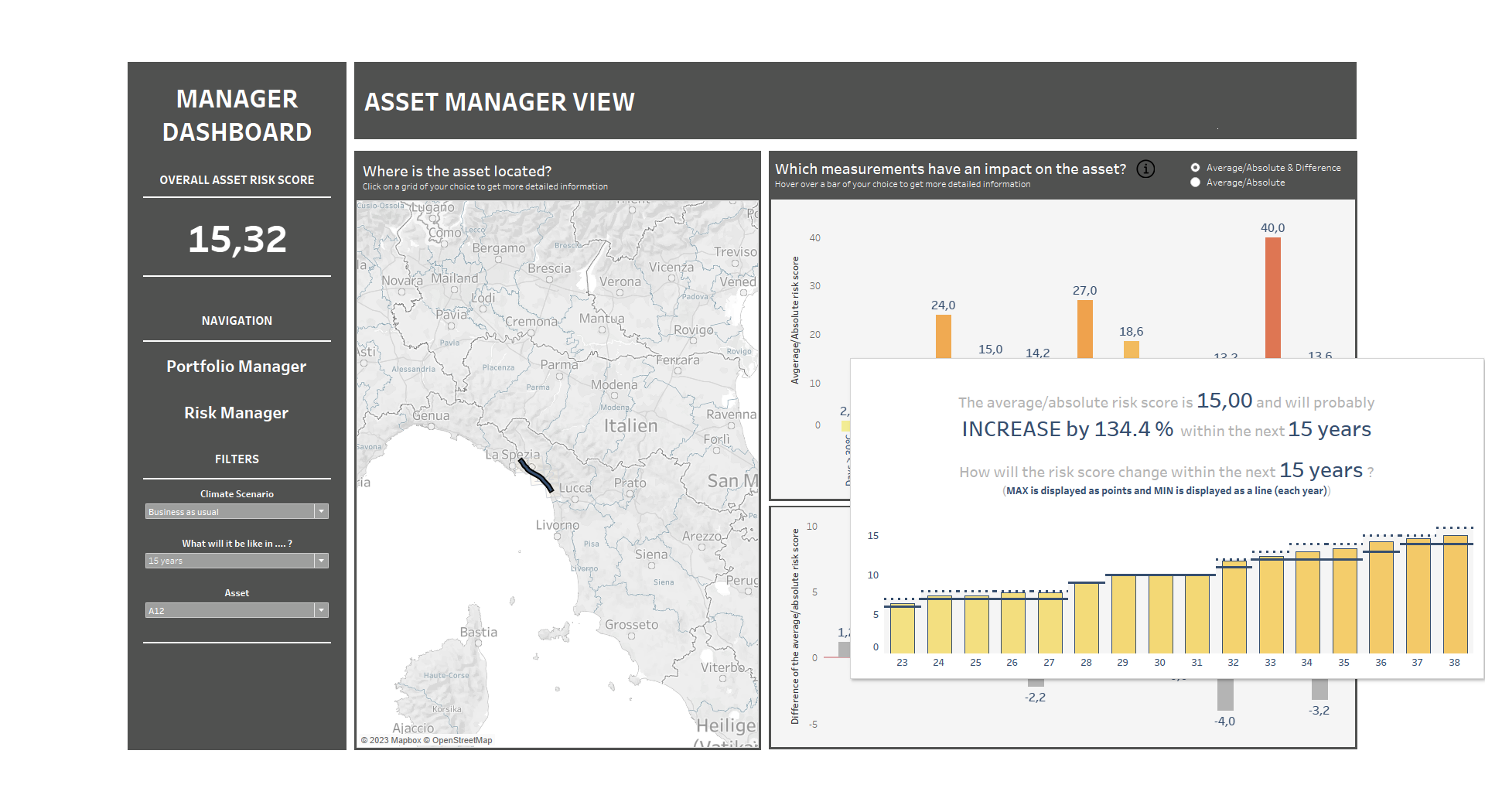Click the orange 24,0 bar in chart
The height and width of the screenshot is (812, 1485).
coord(943,336)
